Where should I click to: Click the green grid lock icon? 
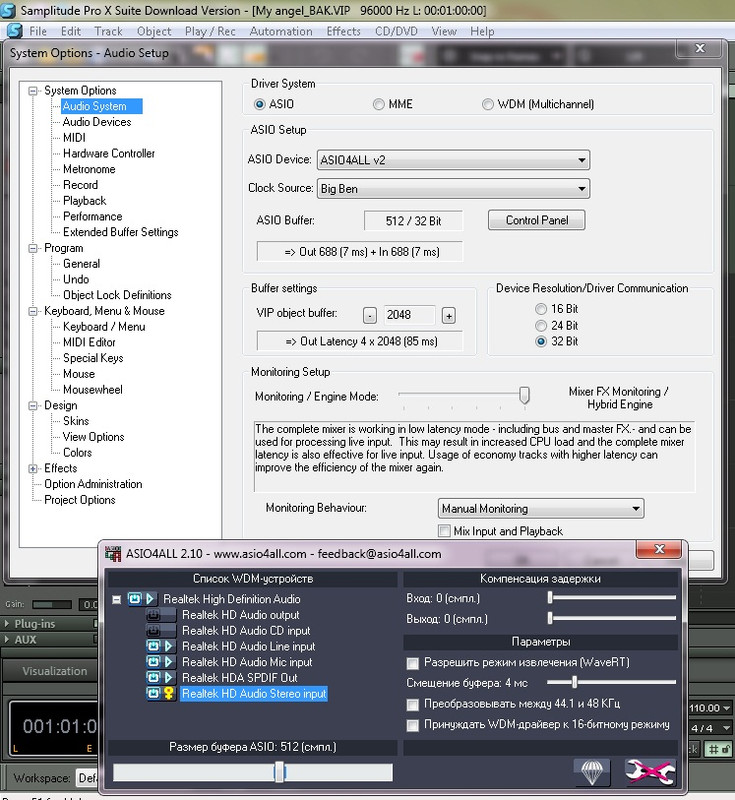[x=719, y=749]
